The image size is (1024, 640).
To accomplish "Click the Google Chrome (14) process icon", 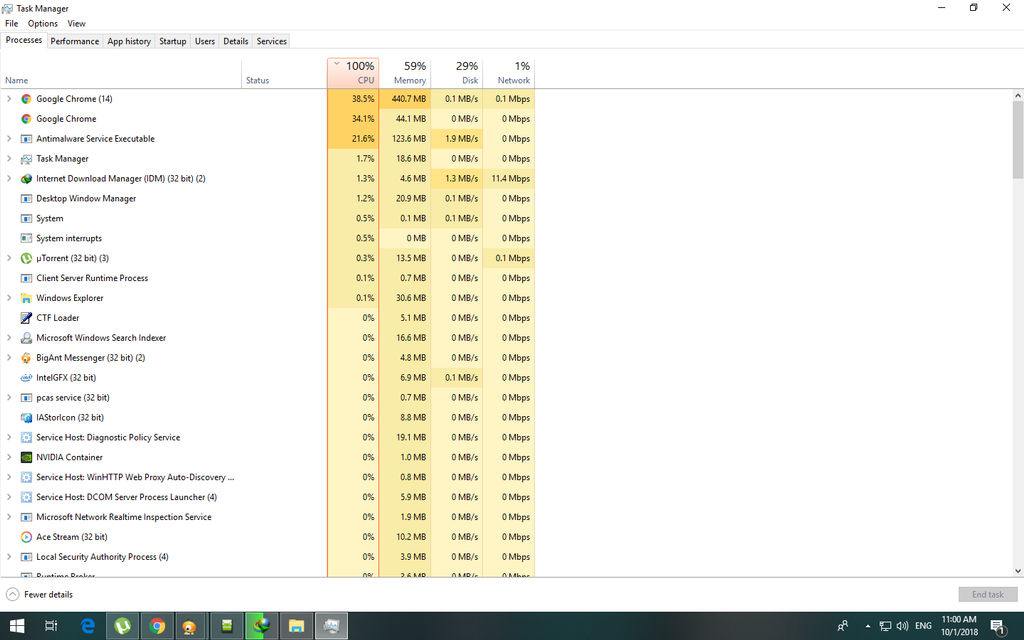I will (x=26, y=99).
